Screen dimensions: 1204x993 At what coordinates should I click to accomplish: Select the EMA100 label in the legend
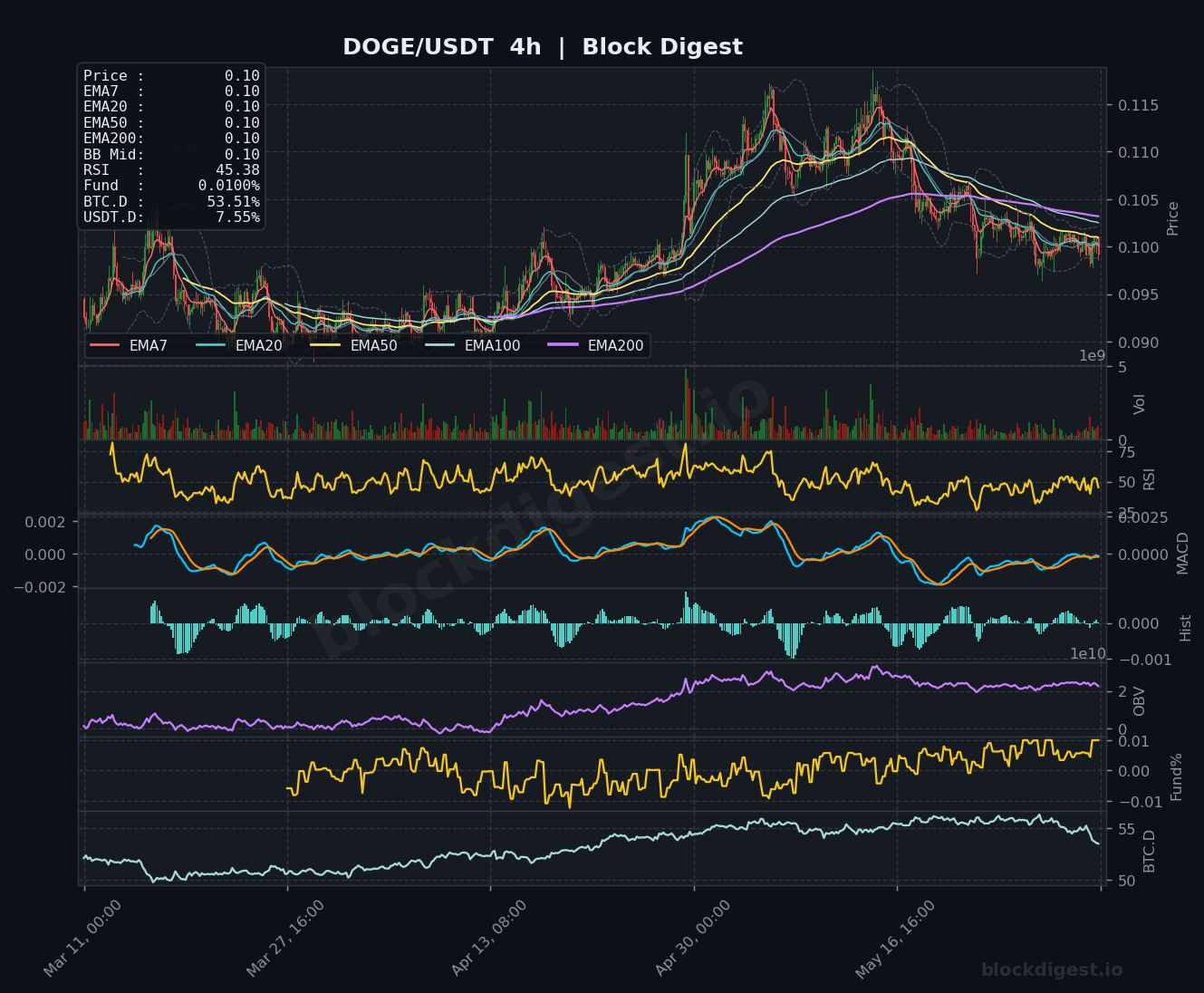pos(493,345)
